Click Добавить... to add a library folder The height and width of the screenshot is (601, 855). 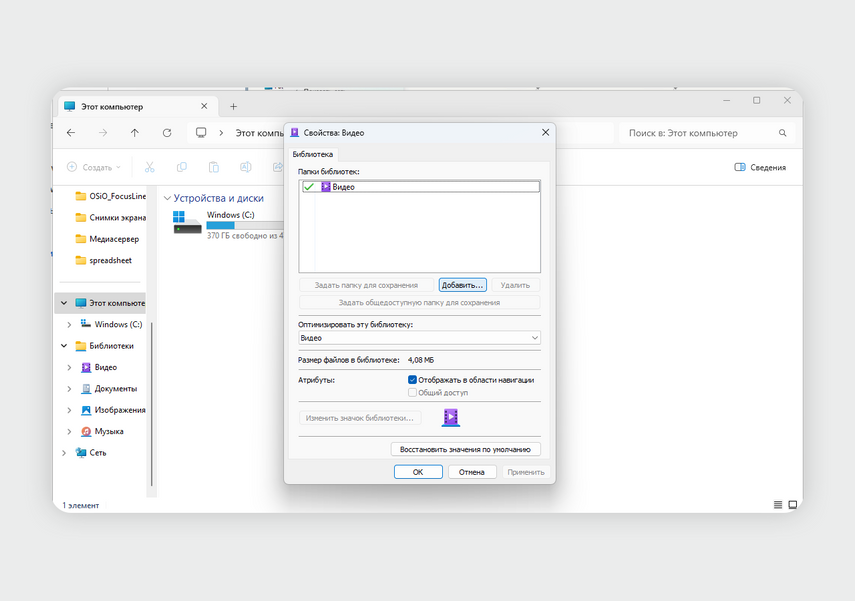coord(462,285)
